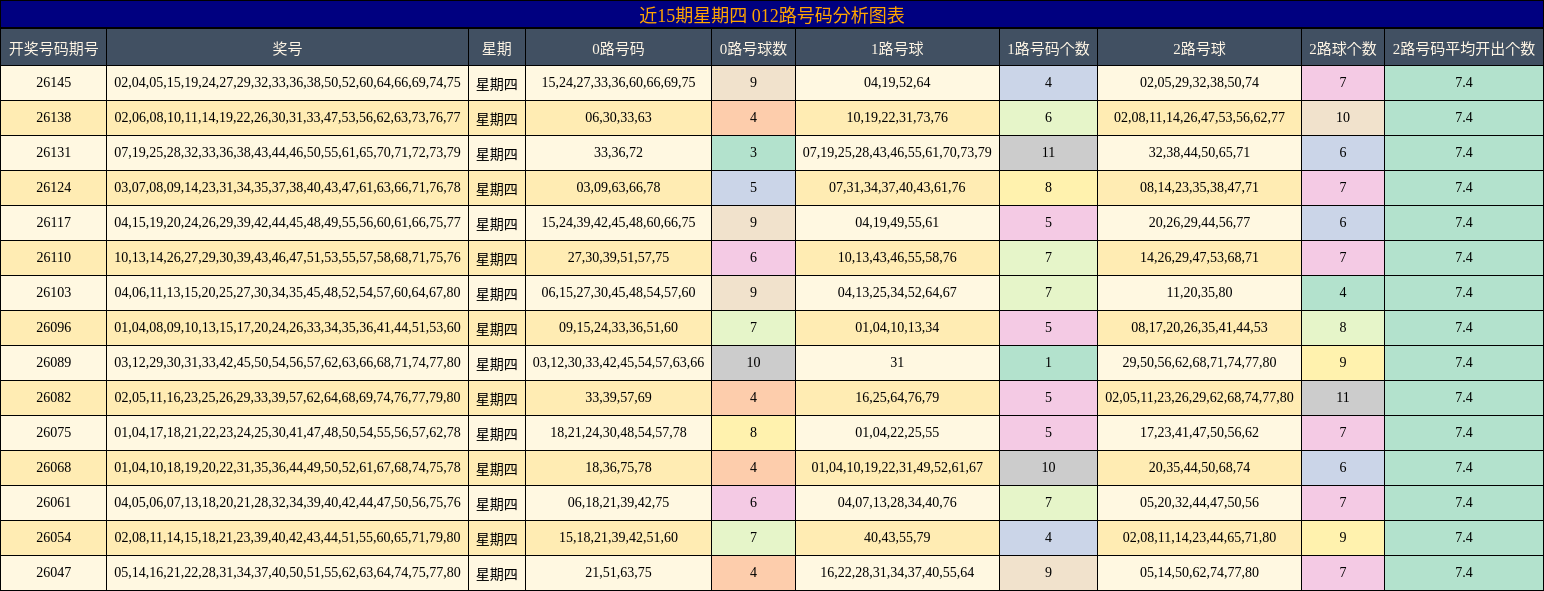
Task: Click period number 26082
Action: click(x=54, y=398)
